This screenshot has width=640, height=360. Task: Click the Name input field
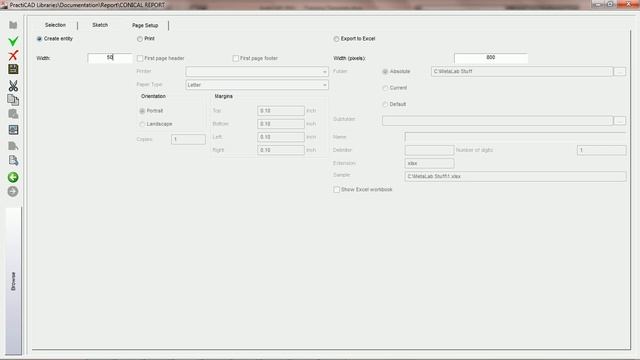tap(515, 137)
